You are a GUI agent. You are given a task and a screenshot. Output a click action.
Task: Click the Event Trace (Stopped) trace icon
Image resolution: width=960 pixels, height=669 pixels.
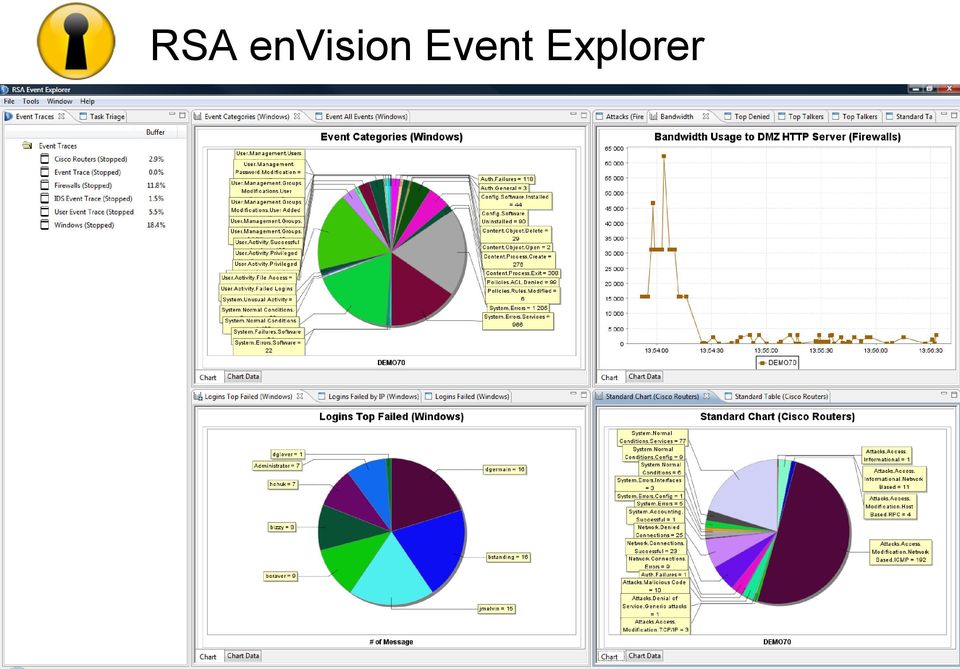(45, 172)
